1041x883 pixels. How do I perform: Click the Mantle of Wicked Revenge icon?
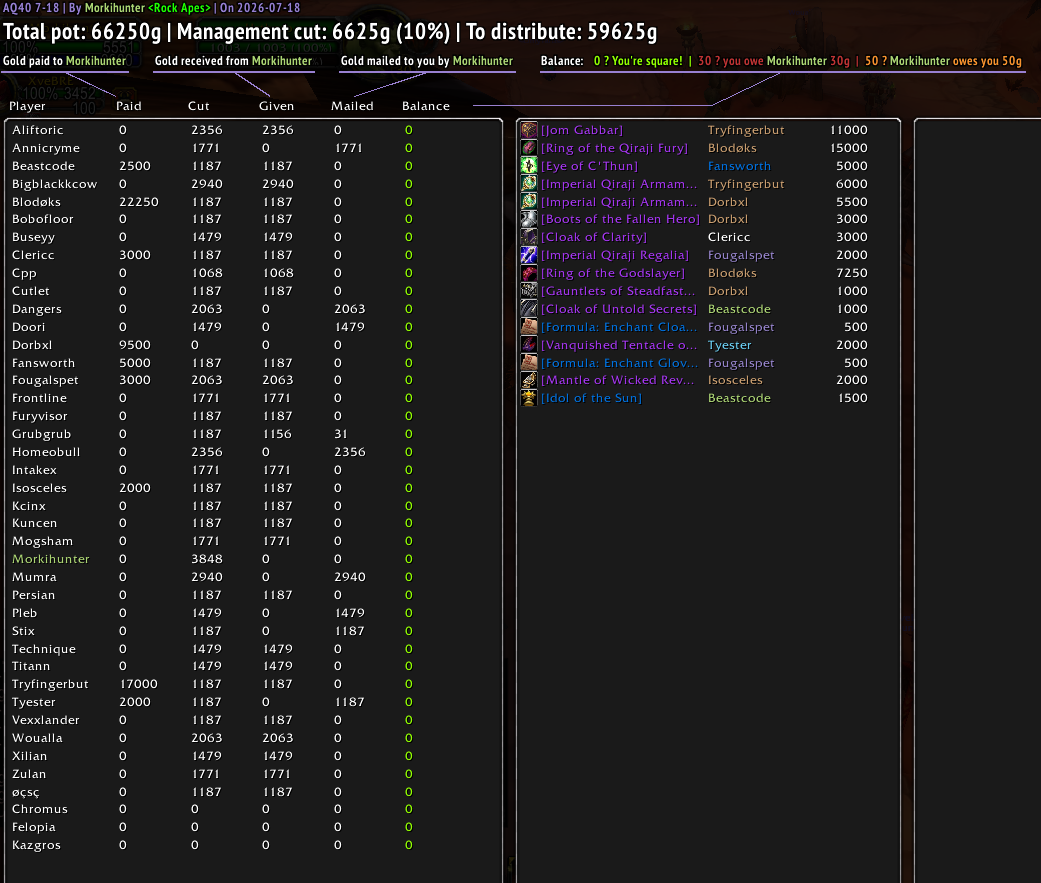(x=528, y=380)
